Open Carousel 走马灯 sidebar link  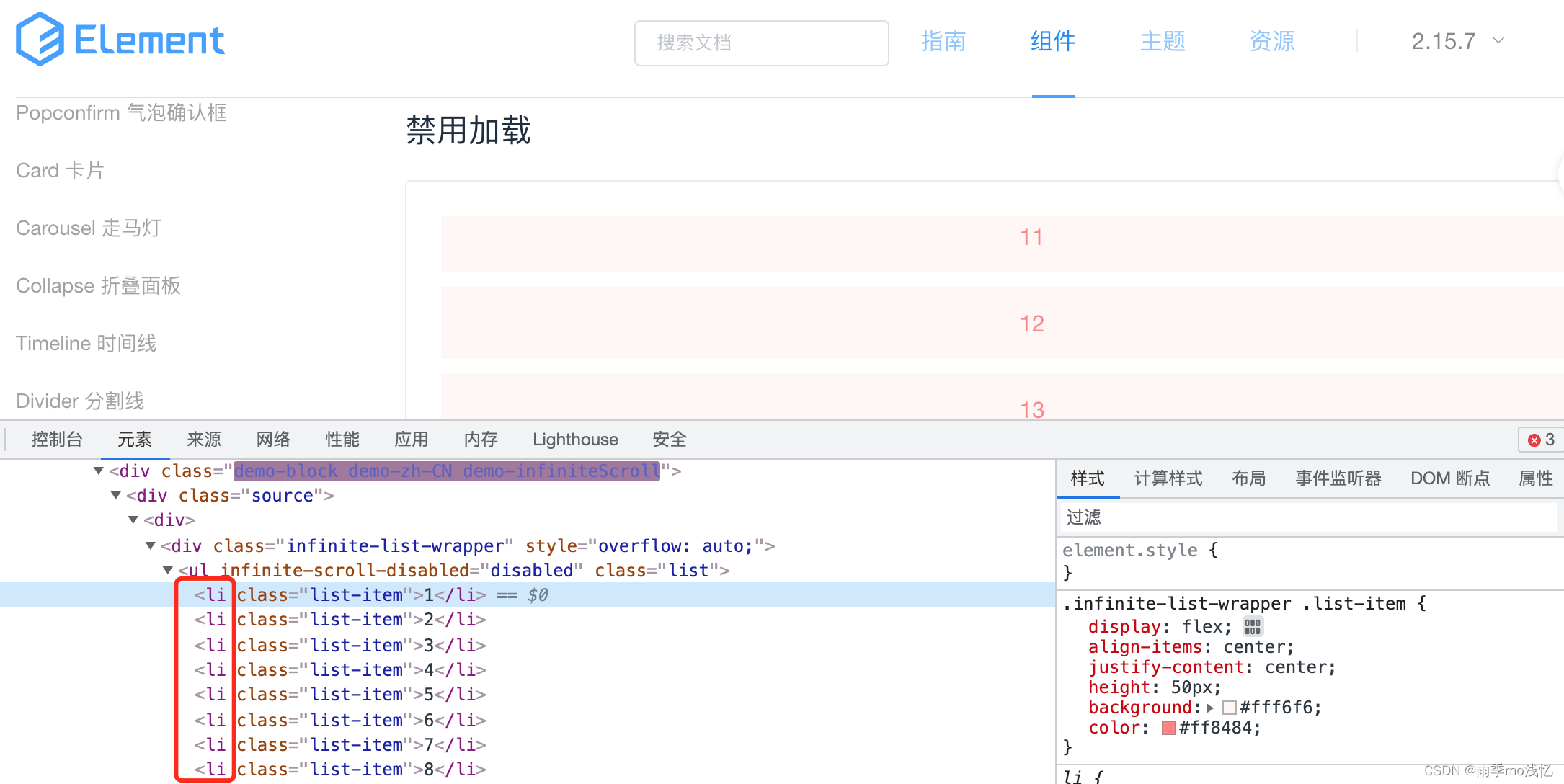click(x=89, y=228)
